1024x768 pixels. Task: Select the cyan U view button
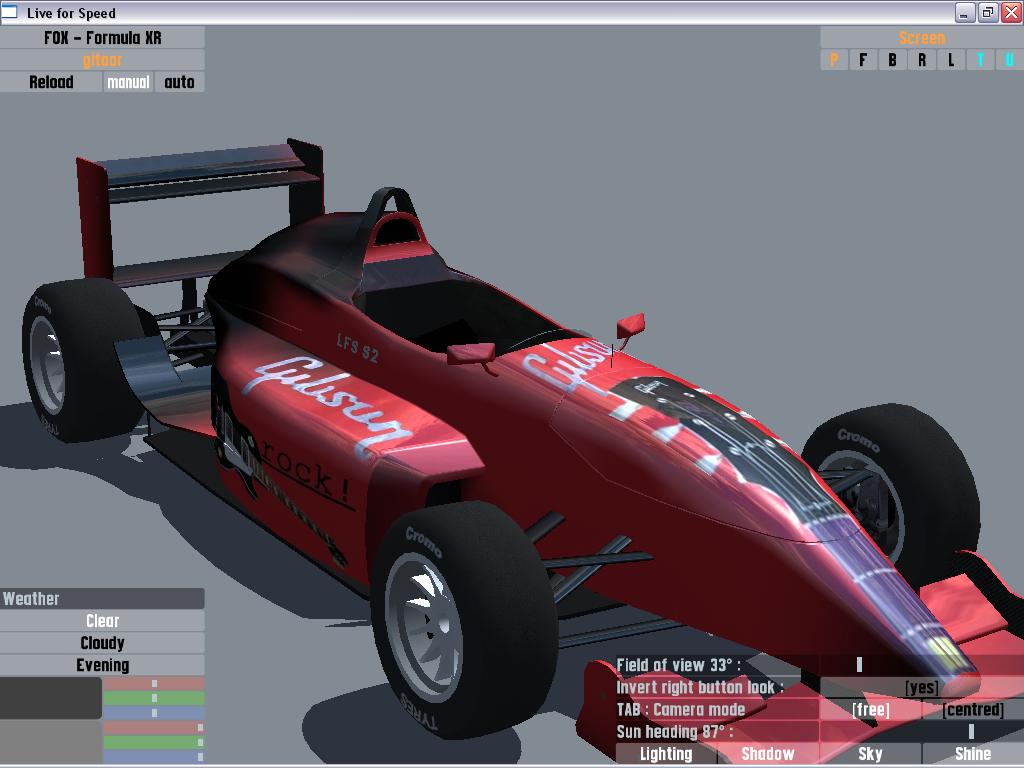click(x=1010, y=60)
